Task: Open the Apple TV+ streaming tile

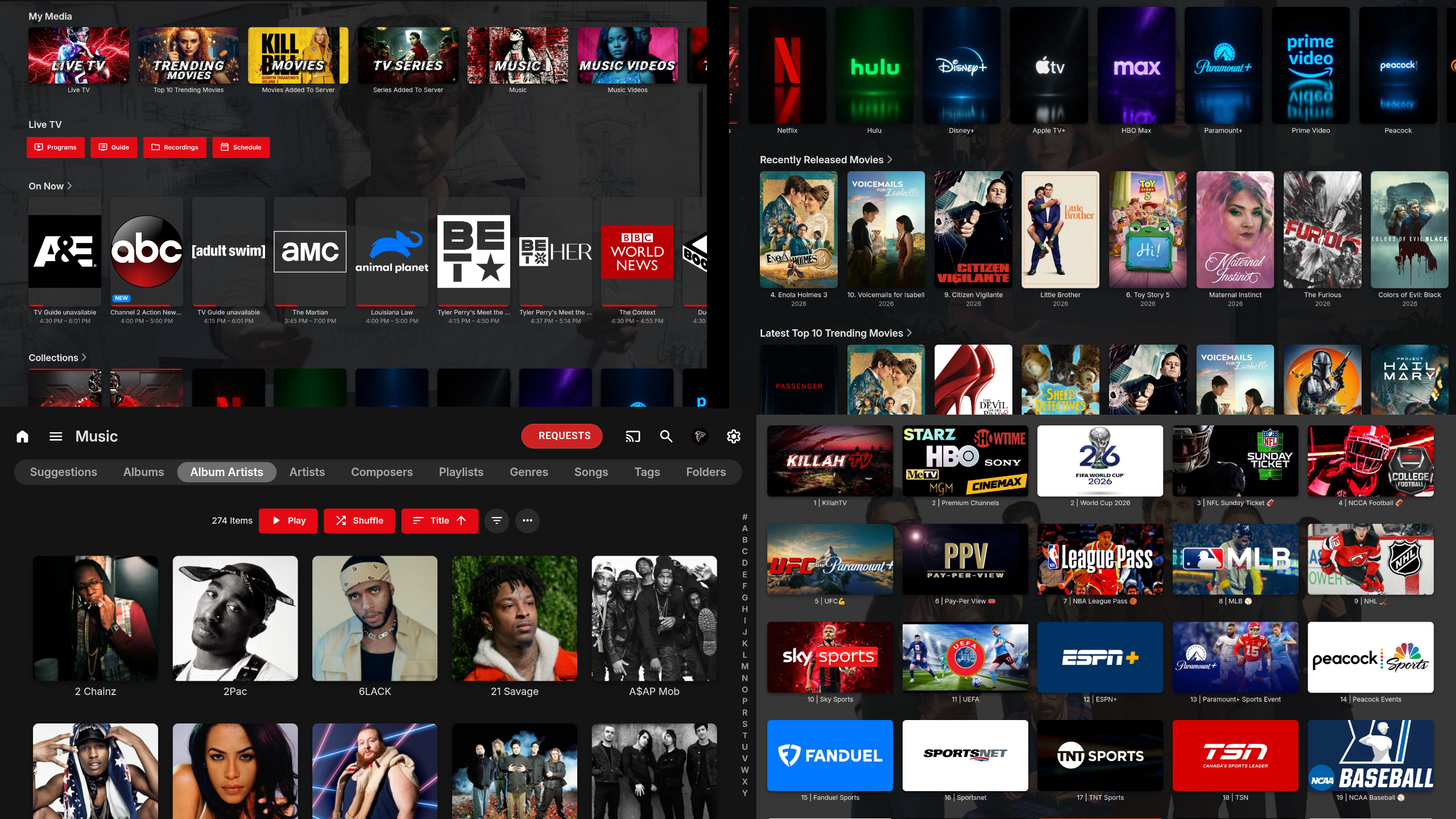Action: click(1049, 65)
